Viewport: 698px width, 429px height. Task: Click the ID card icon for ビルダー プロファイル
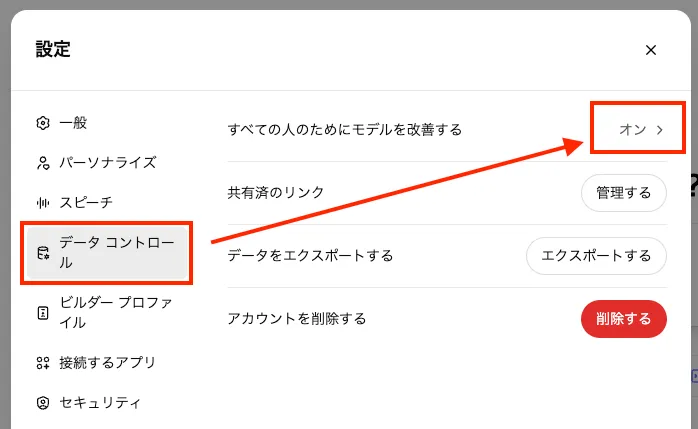43,313
